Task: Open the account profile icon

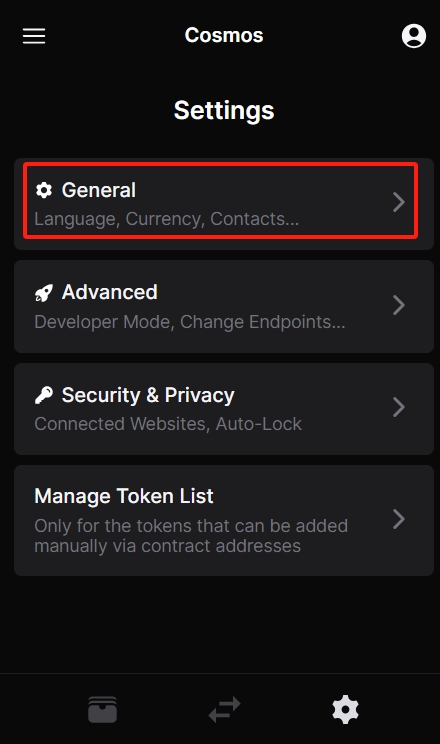Action: [x=413, y=36]
